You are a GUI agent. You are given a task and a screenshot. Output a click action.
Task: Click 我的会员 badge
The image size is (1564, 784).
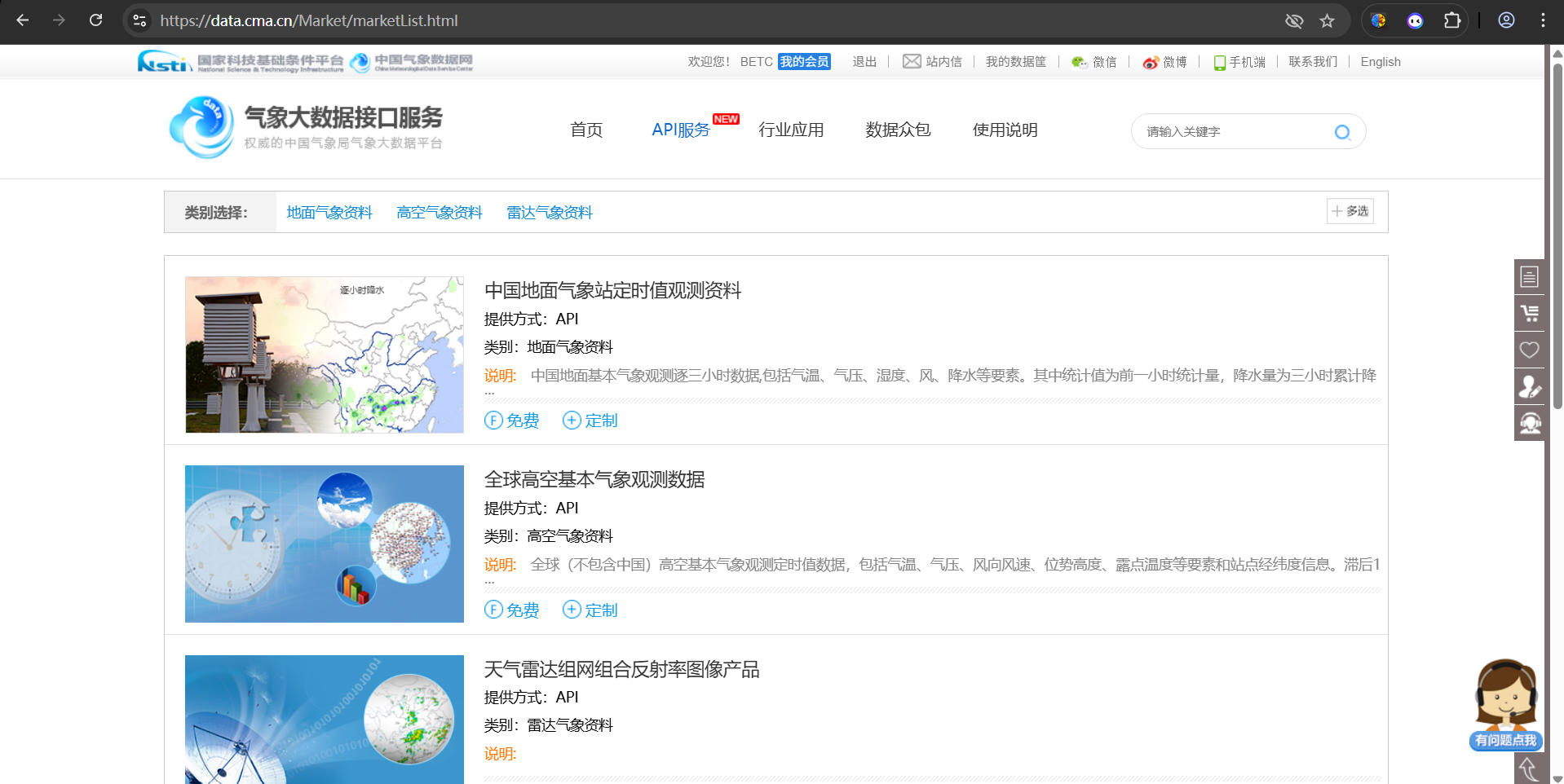804,62
